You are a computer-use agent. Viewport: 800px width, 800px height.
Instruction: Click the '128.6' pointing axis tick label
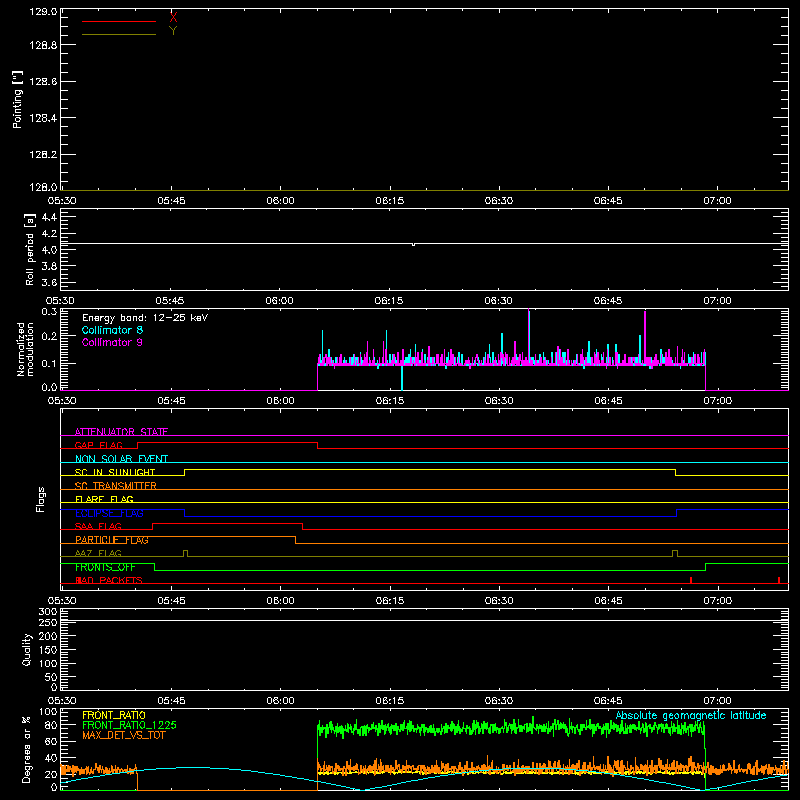[x=43, y=82]
